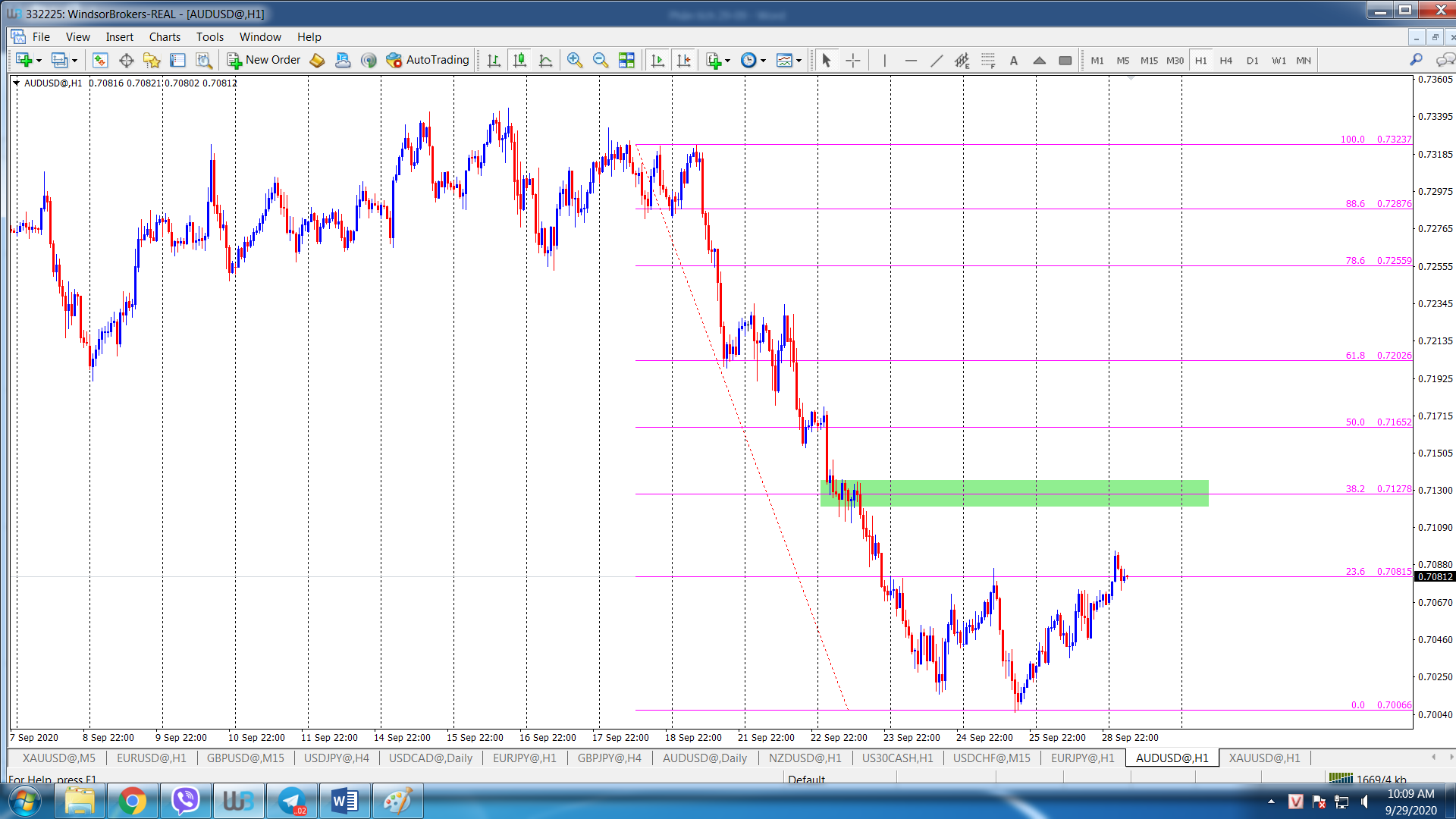
Task: Select the US30CASH,H1 chart tab
Action: tap(897, 758)
